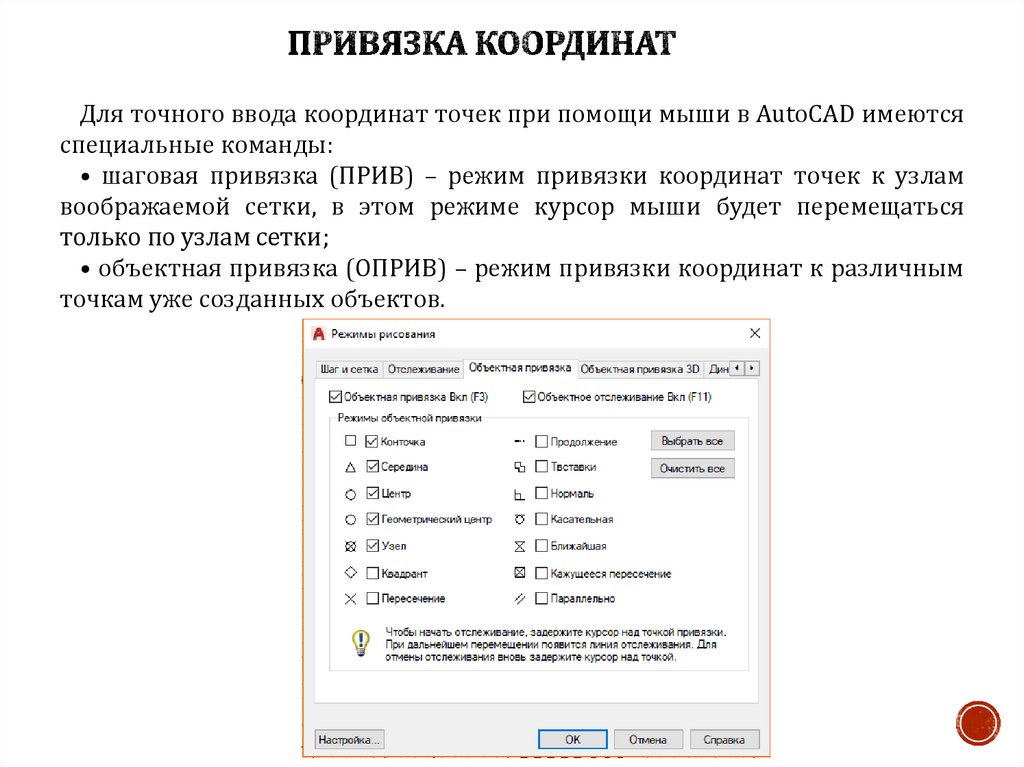Image resolution: width=1024 pixels, height=767 pixels.
Task: Enable the Параллельно checkbox
Action: tap(541, 598)
